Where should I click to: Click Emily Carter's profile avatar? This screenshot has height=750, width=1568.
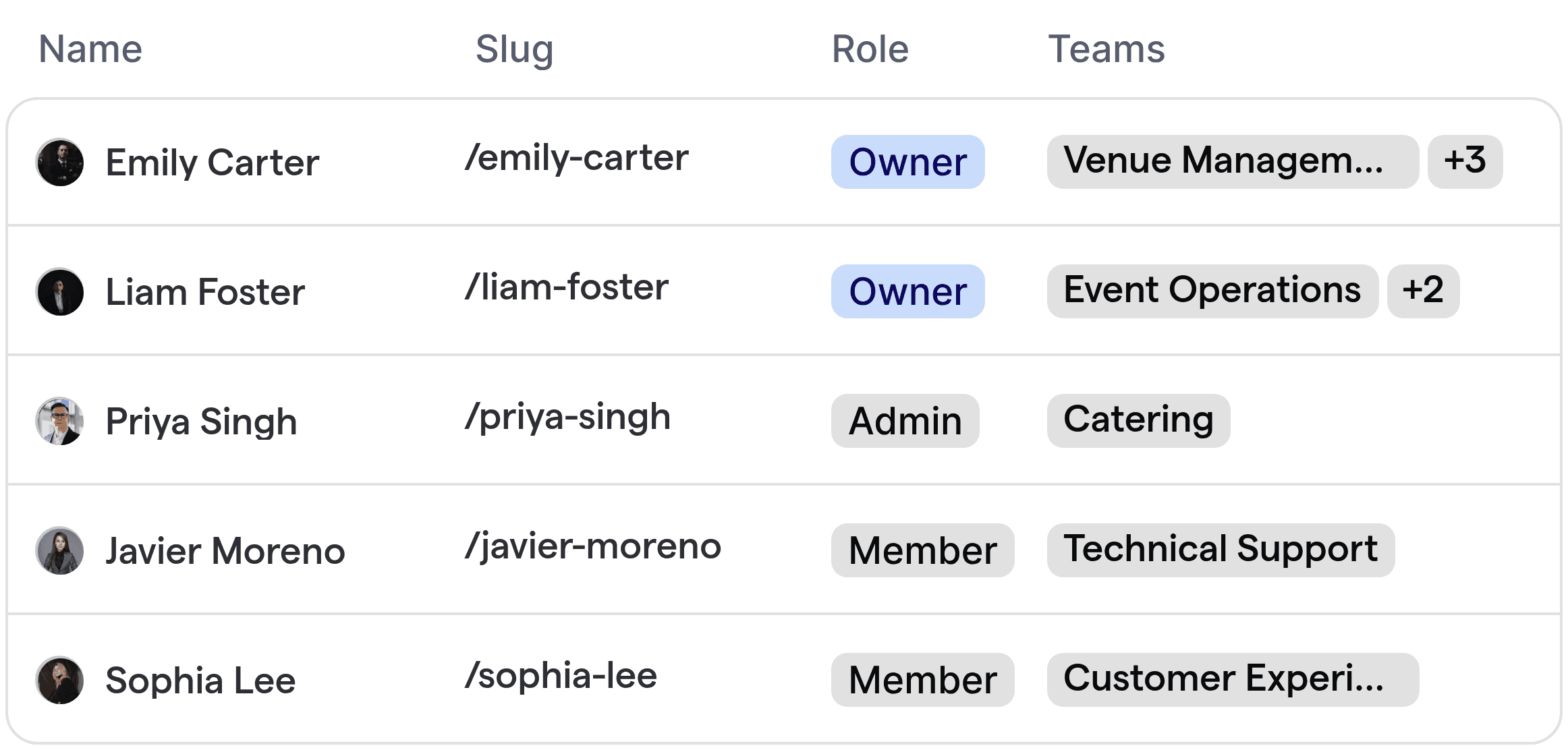pyautogui.click(x=60, y=162)
